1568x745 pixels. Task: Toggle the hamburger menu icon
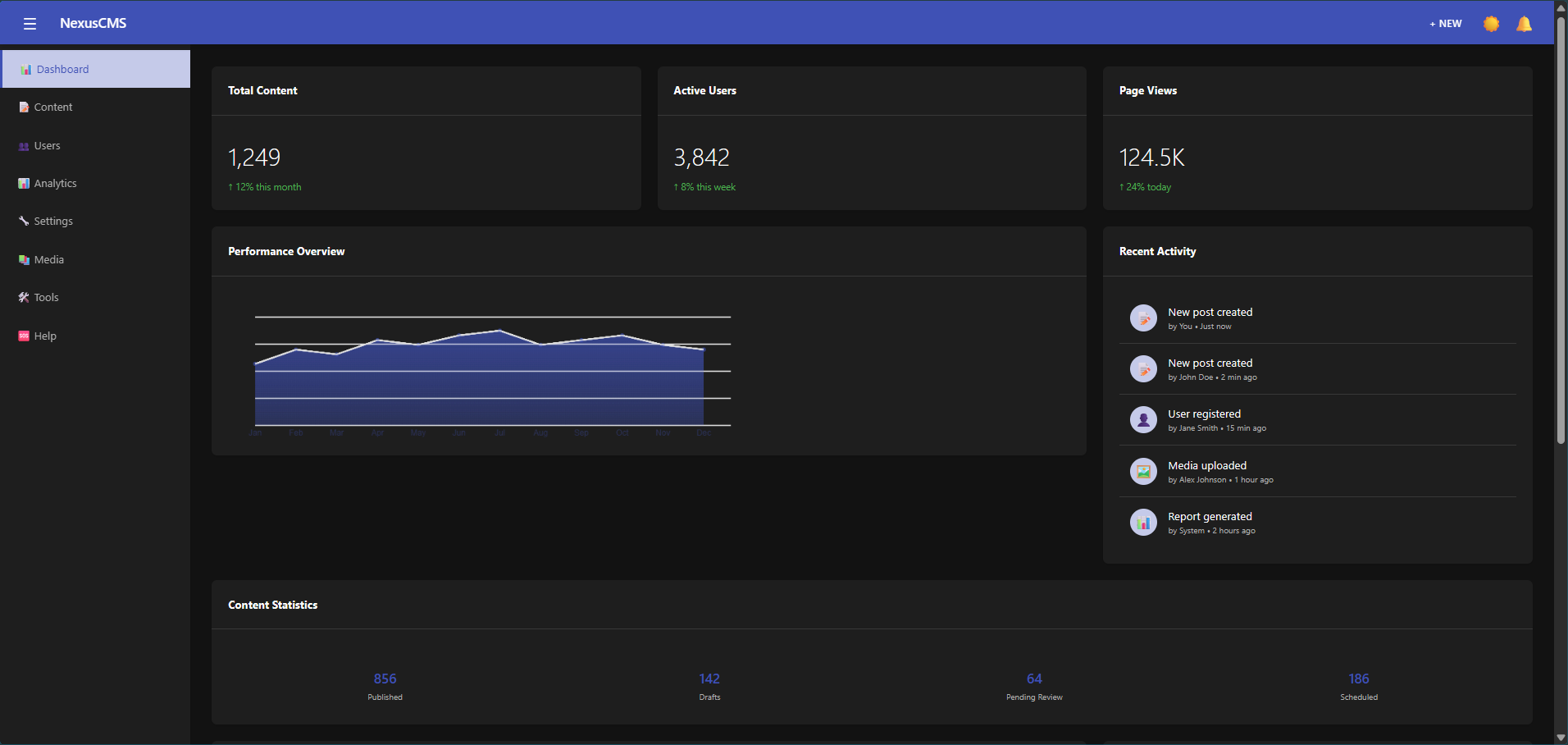click(x=30, y=24)
